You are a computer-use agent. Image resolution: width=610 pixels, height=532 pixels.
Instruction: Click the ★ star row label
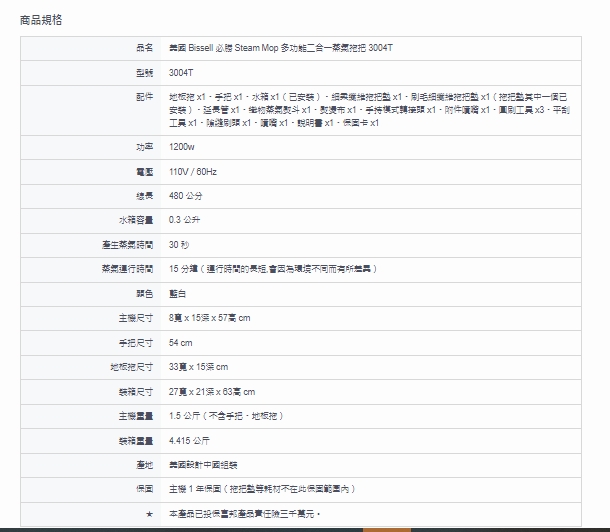149,514
